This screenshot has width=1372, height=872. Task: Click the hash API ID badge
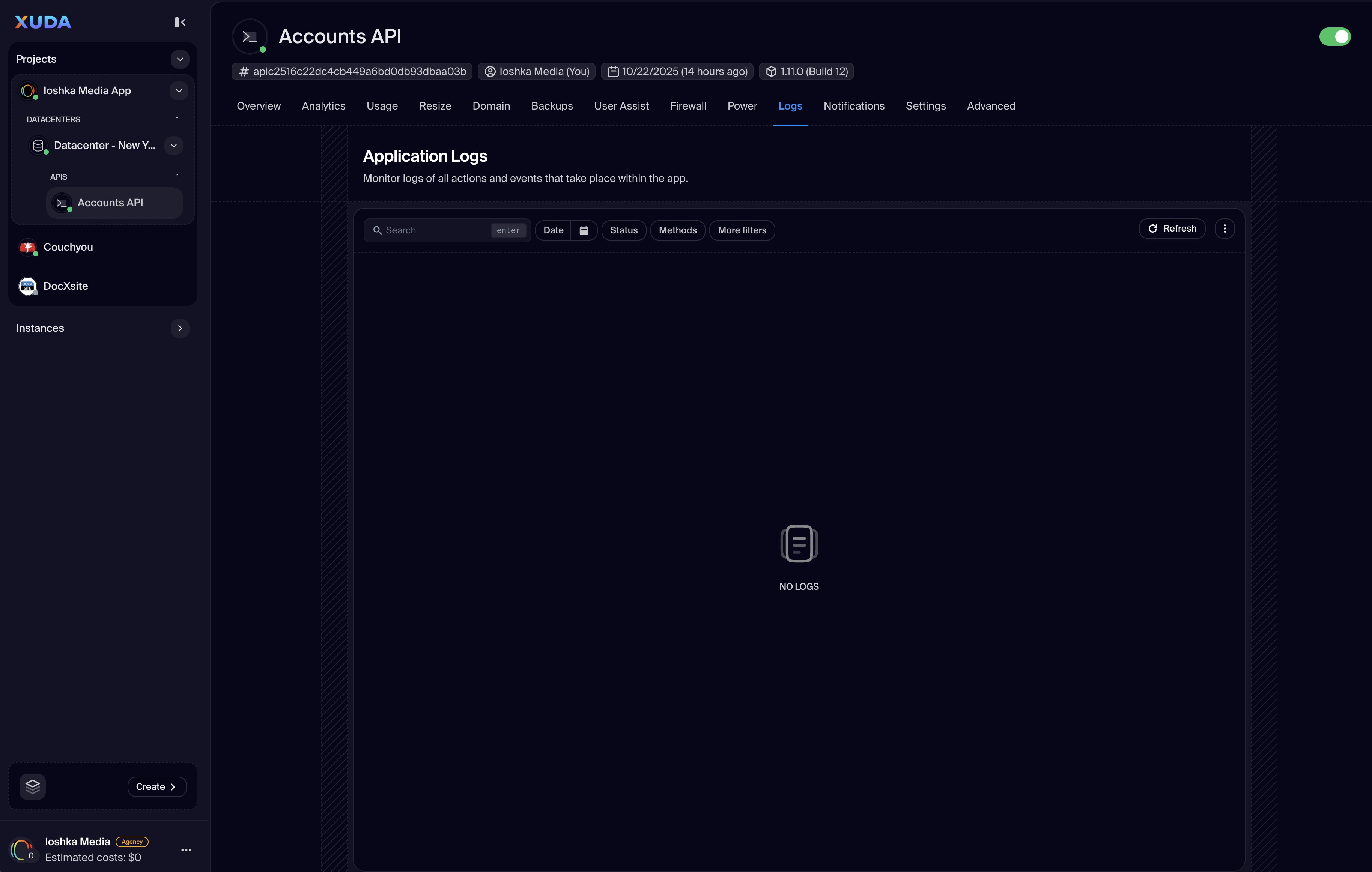352,71
